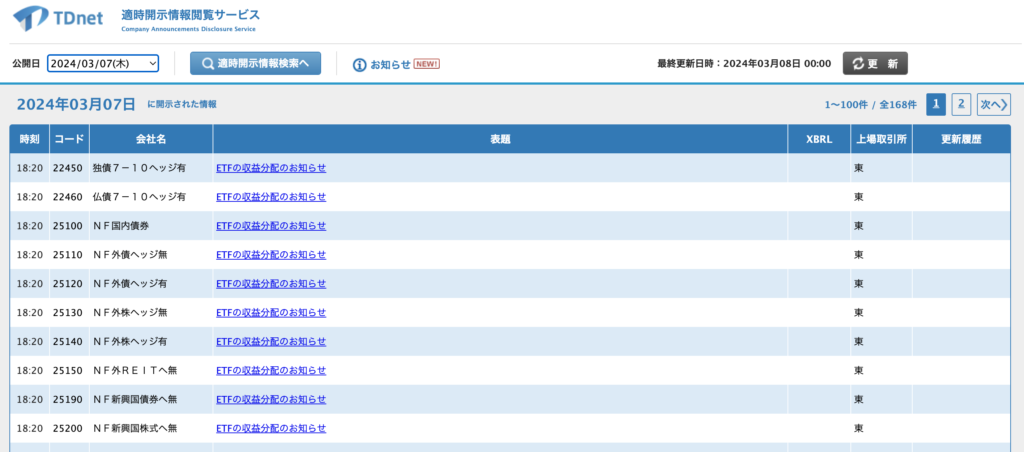Open ETF notice for NF外REITヘ無

[x=271, y=371]
